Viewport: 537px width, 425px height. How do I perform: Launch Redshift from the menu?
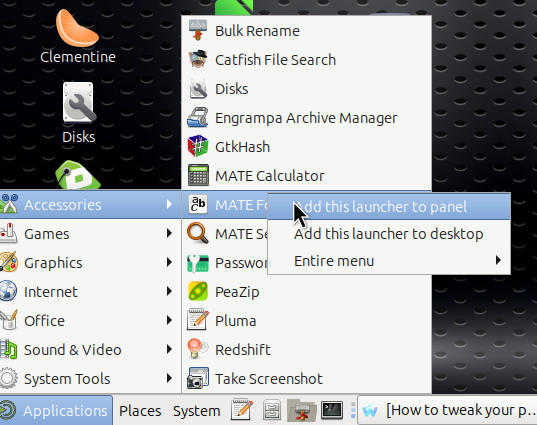coord(307,350)
